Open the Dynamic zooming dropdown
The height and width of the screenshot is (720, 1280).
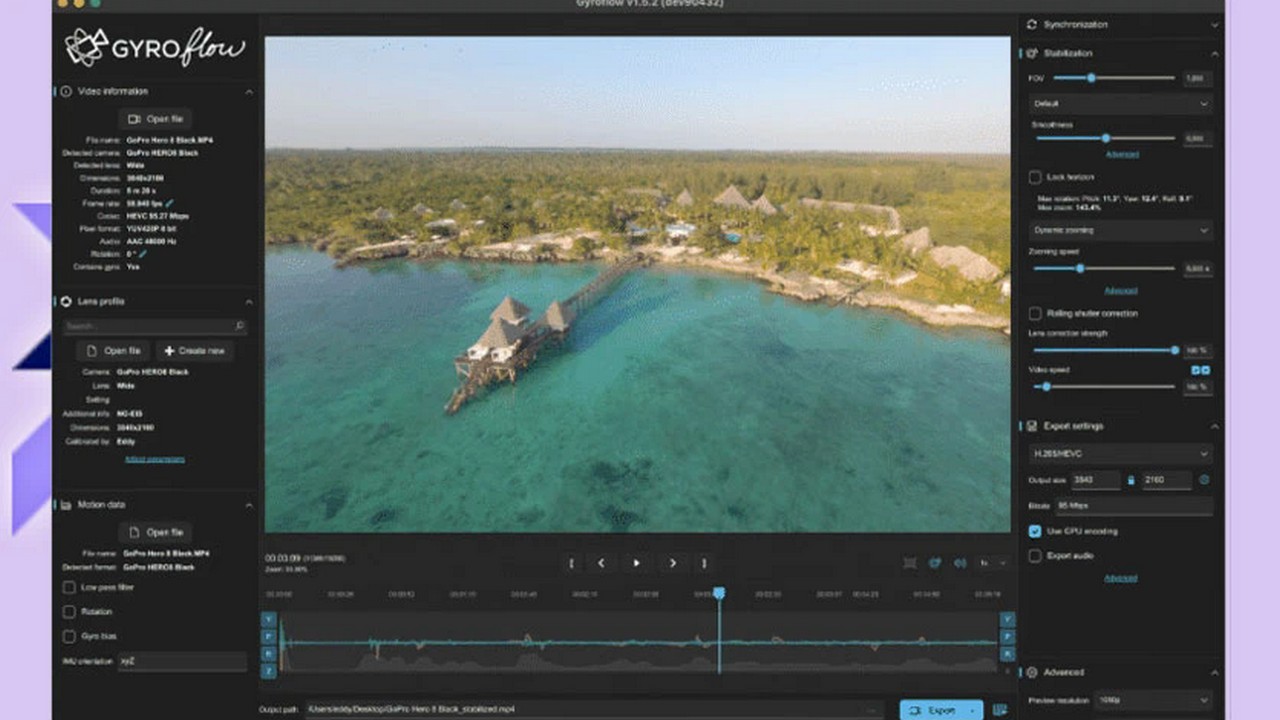tap(1120, 230)
